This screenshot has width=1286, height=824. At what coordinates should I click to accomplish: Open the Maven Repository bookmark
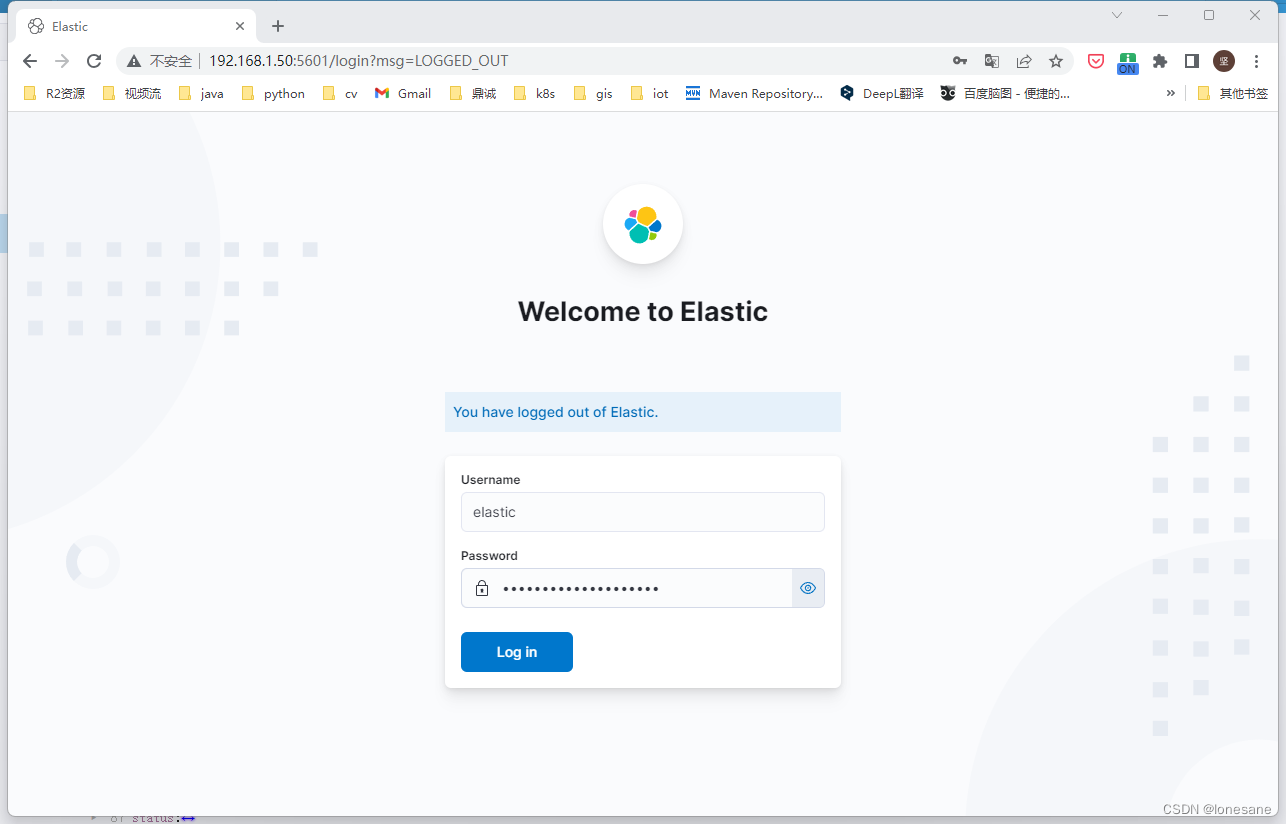click(x=754, y=93)
